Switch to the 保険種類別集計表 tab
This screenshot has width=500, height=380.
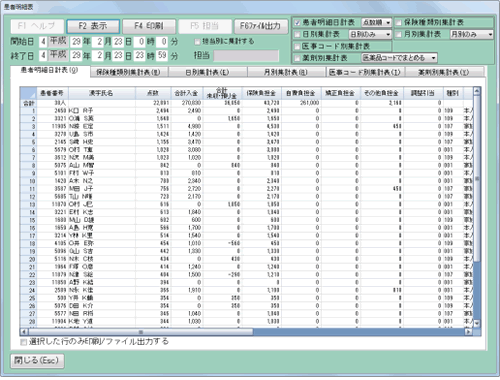[129, 72]
